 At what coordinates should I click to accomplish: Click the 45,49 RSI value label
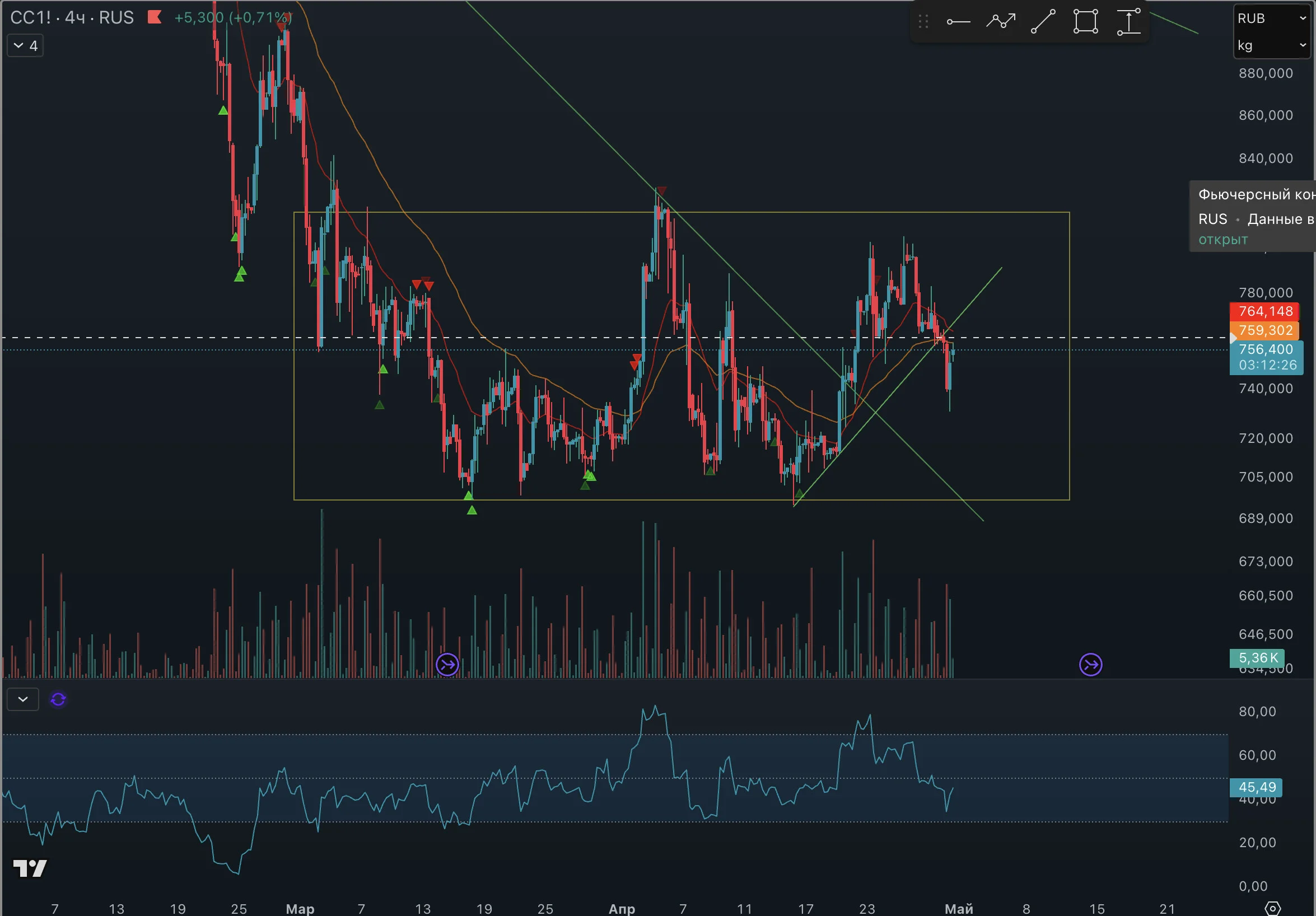pos(1257,788)
